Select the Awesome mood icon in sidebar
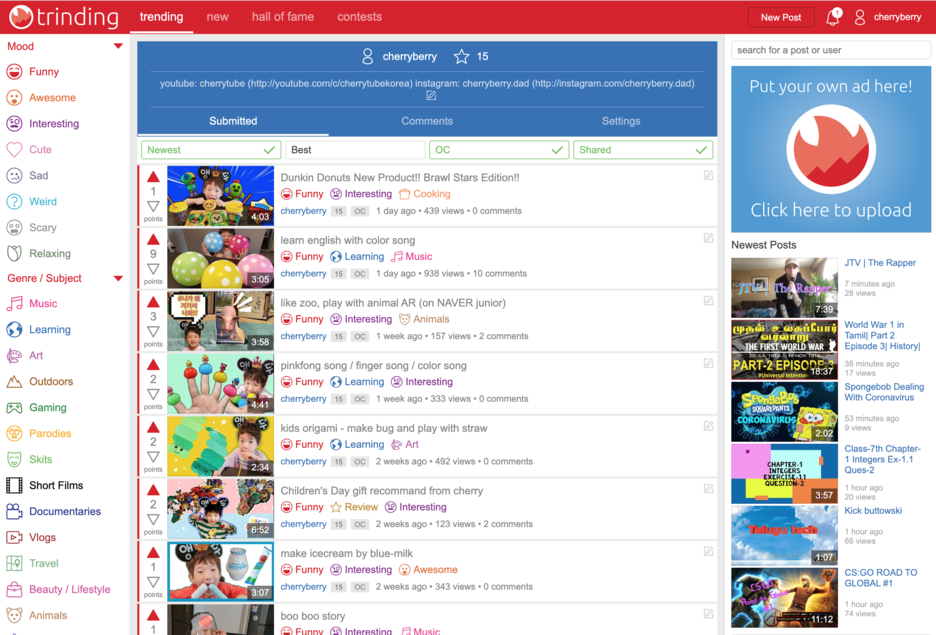 click(14, 97)
